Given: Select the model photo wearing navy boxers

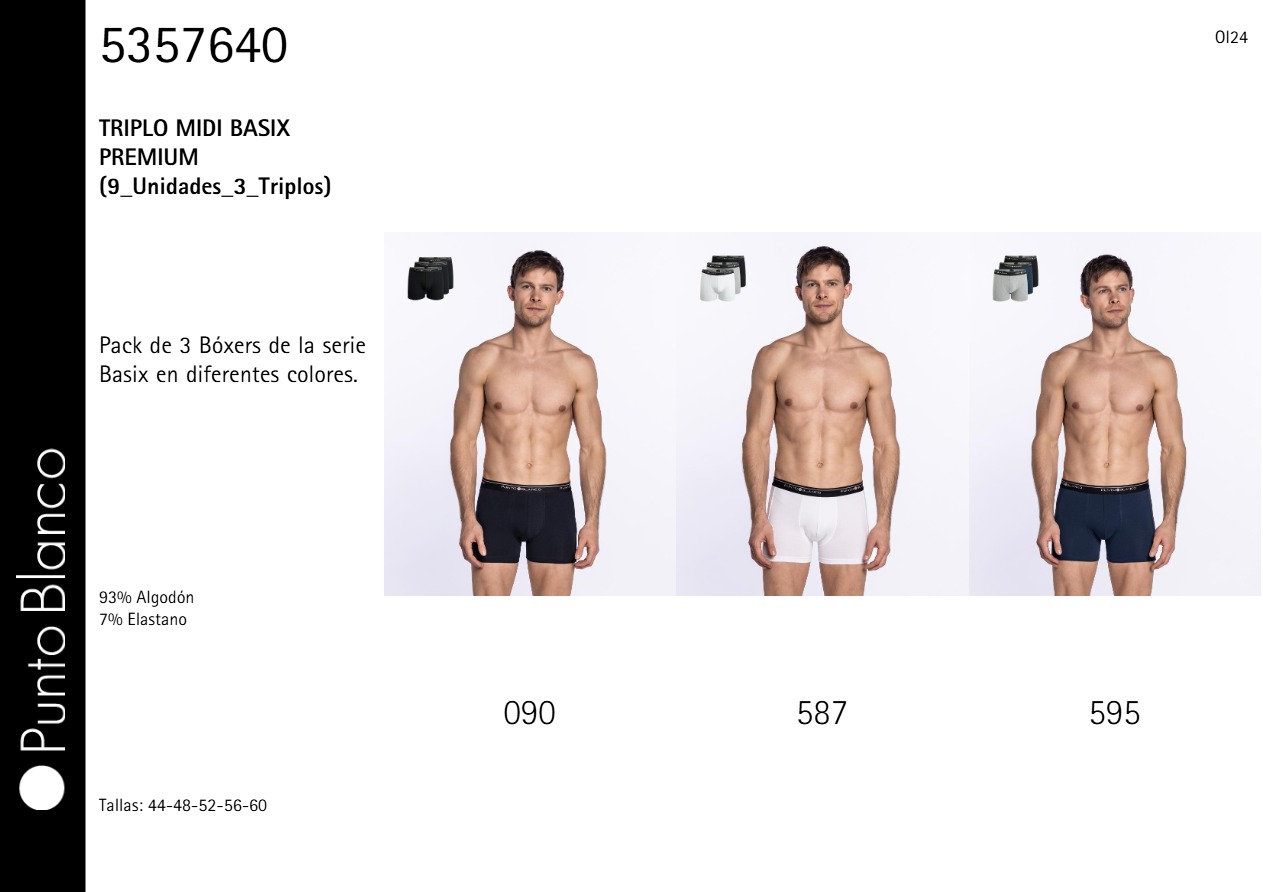Looking at the screenshot, I should [x=1114, y=414].
